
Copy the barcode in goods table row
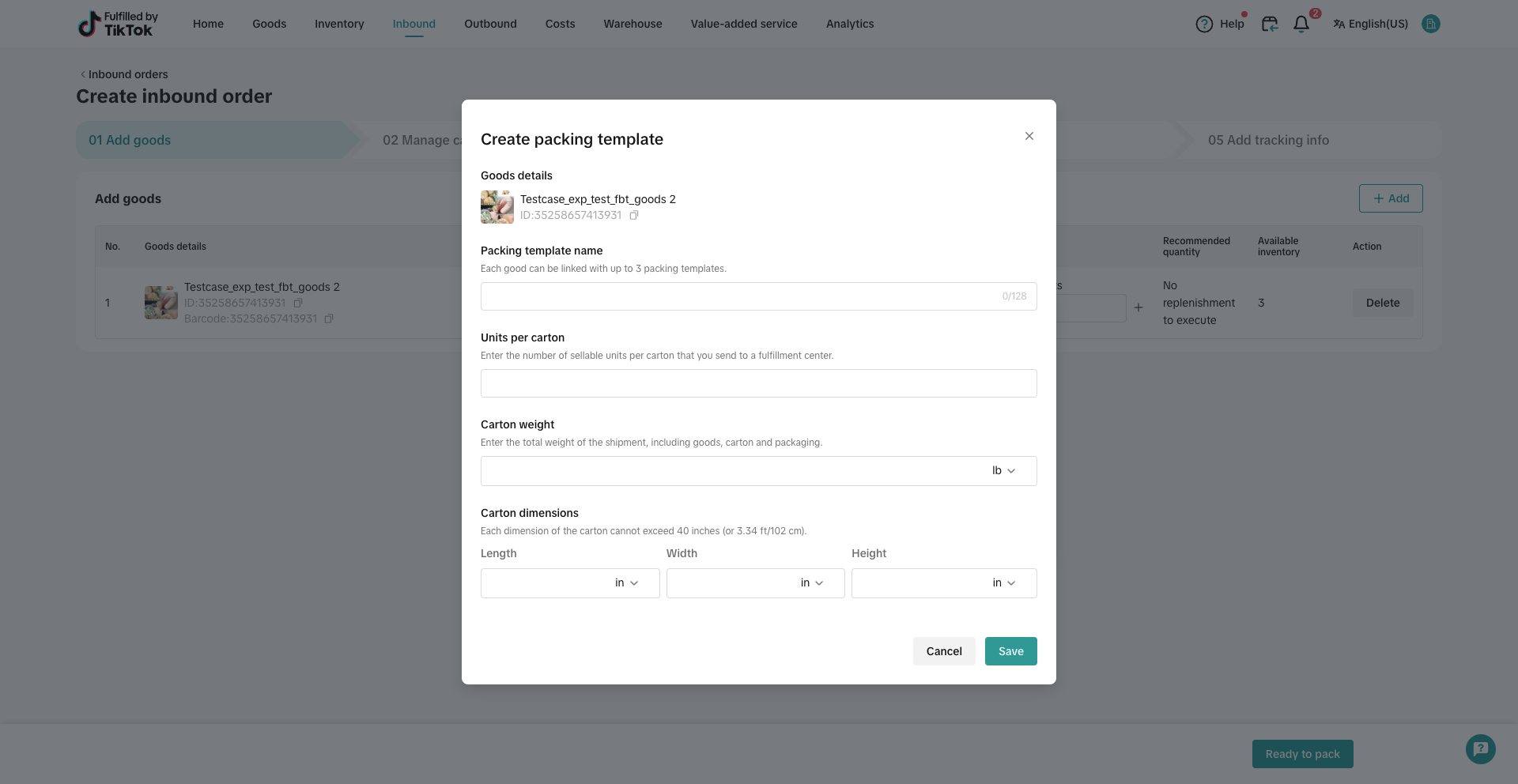click(x=329, y=318)
